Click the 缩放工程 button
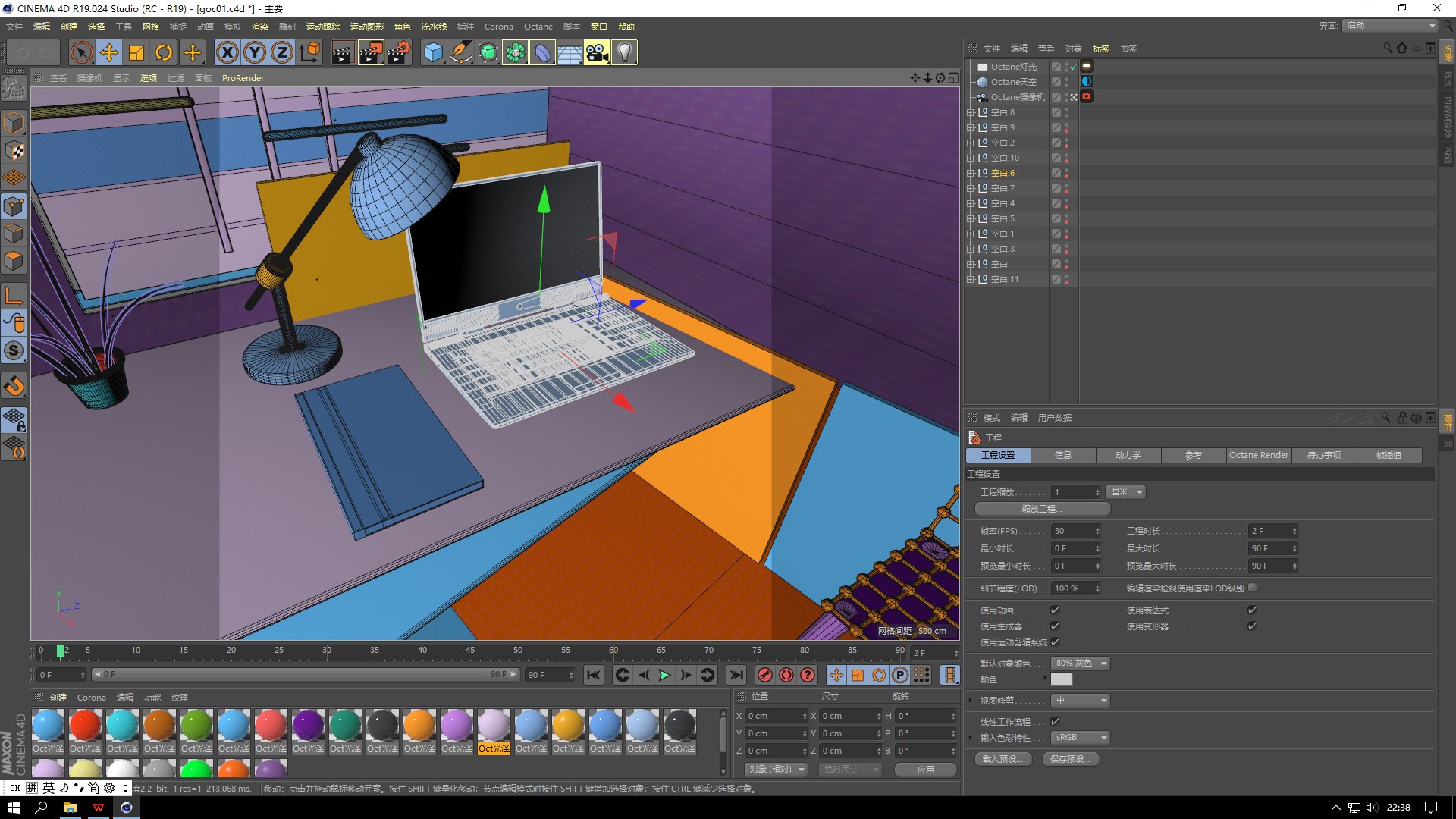 pyautogui.click(x=1042, y=509)
